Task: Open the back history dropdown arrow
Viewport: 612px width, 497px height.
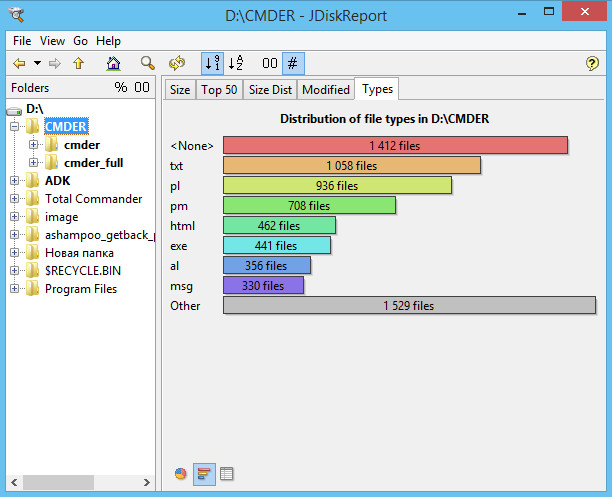Action: (x=37, y=62)
